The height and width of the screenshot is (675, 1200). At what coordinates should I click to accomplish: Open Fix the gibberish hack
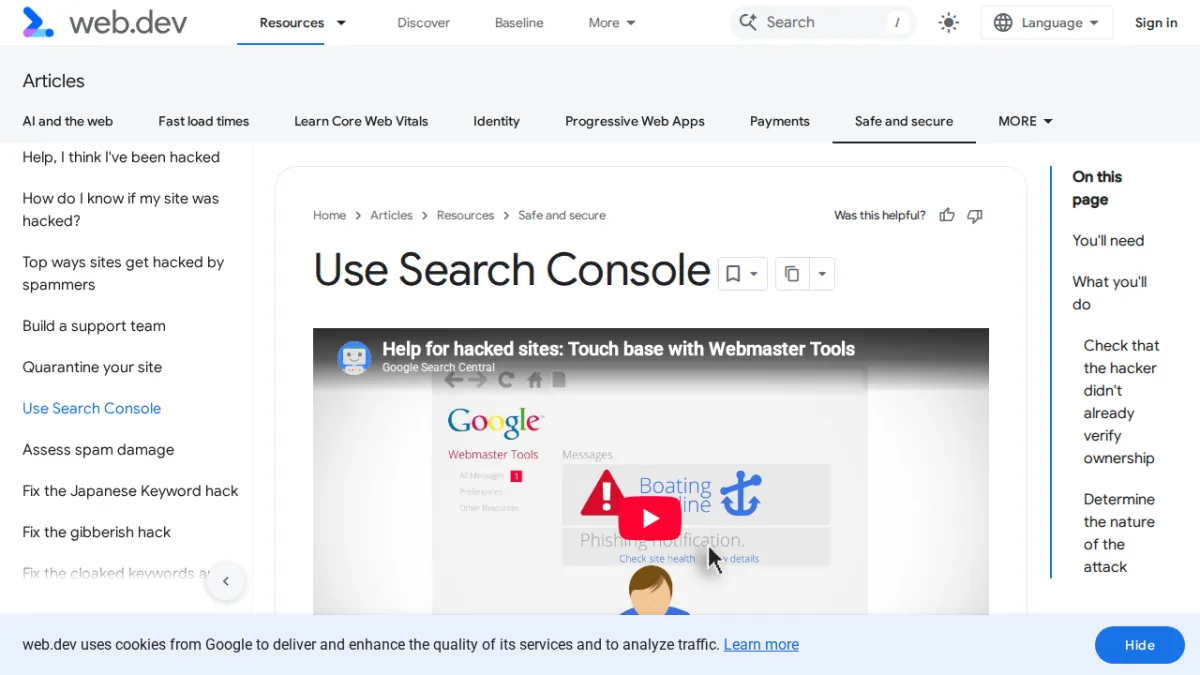[96, 532]
